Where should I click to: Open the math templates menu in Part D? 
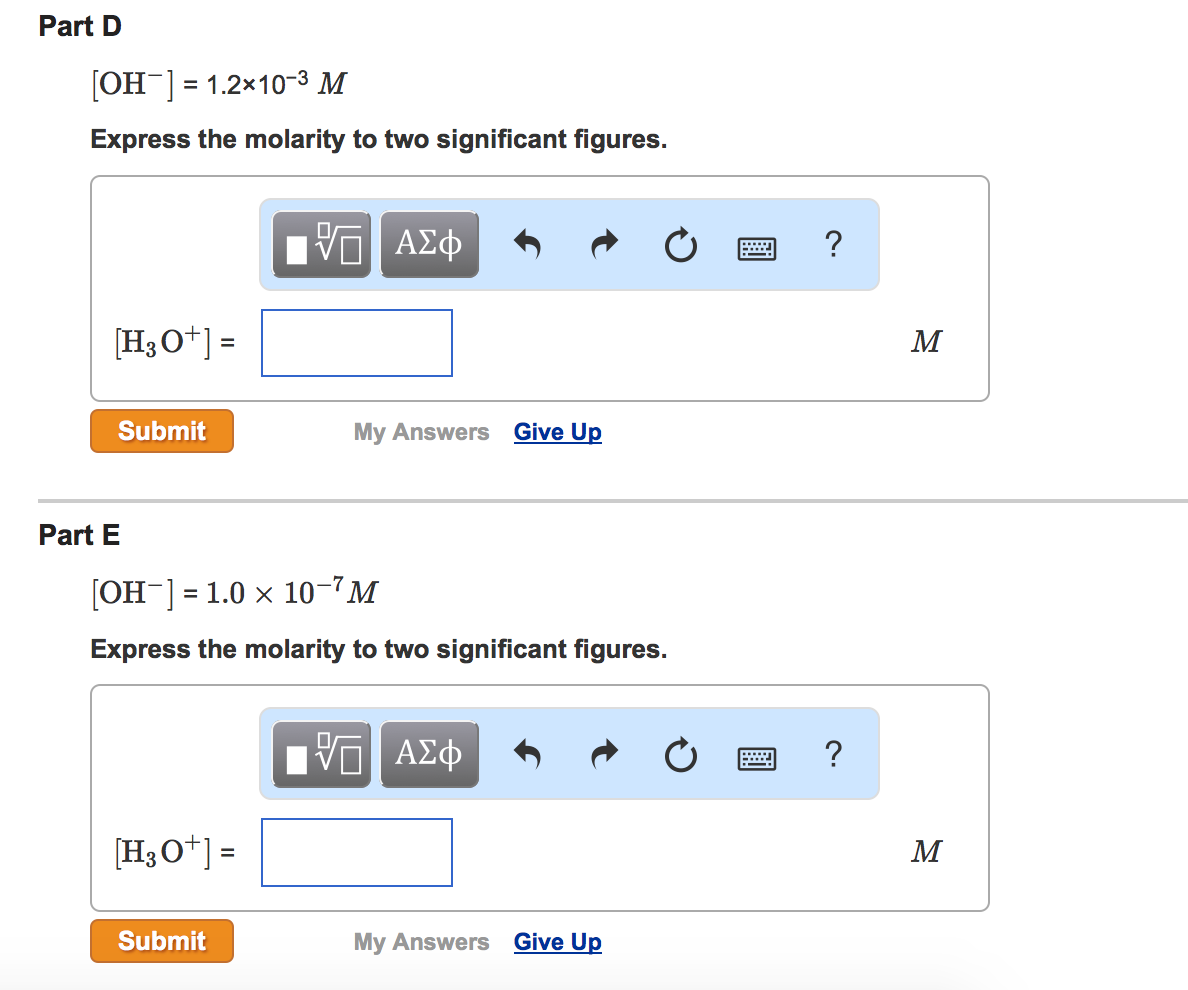pyautogui.click(x=321, y=243)
